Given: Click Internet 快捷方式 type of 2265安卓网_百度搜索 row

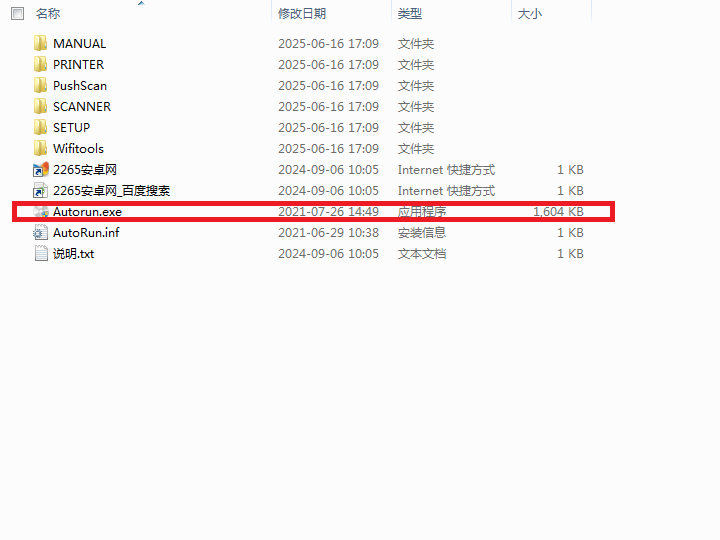Looking at the screenshot, I should point(446,191).
